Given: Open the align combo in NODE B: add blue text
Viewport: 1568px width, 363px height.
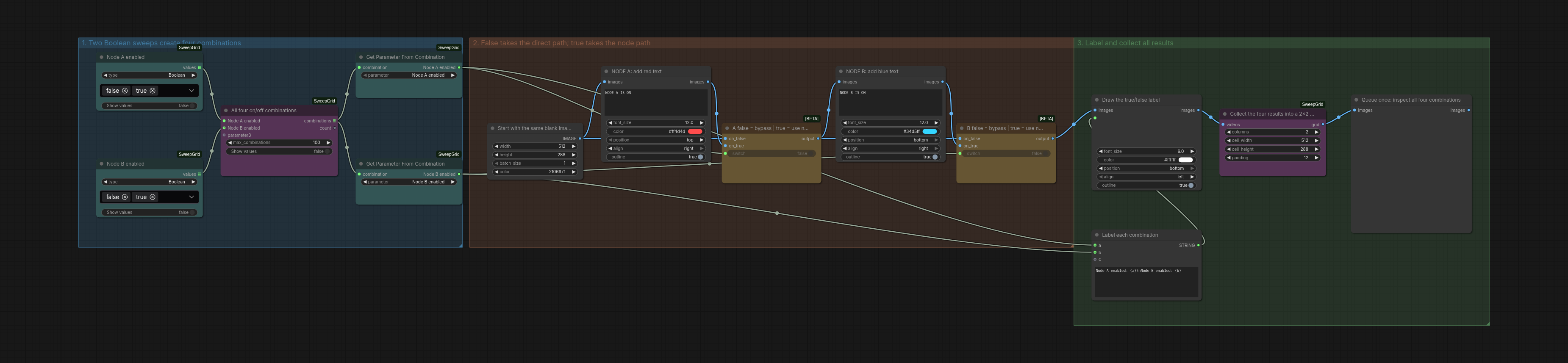Looking at the screenshot, I should pyautogui.click(x=891, y=149).
